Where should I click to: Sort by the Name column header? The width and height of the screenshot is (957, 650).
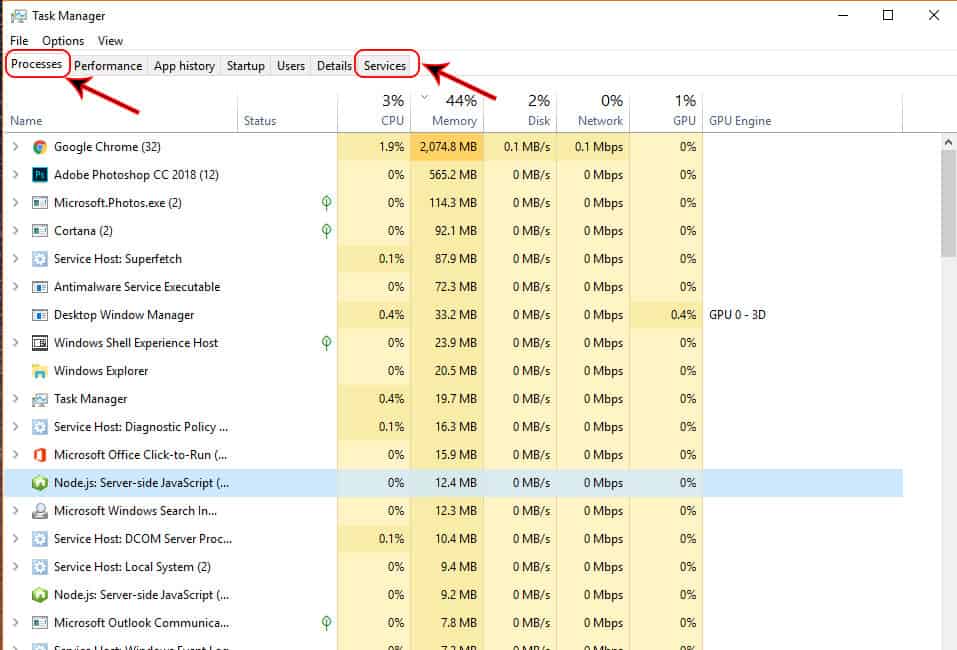point(120,112)
